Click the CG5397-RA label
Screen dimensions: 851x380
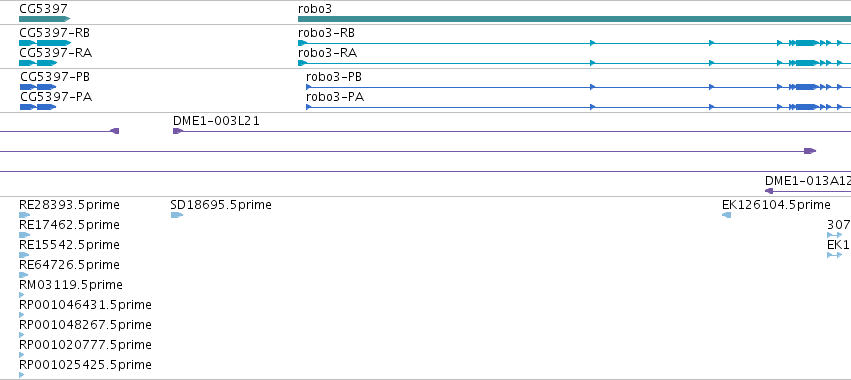[x=55, y=53]
